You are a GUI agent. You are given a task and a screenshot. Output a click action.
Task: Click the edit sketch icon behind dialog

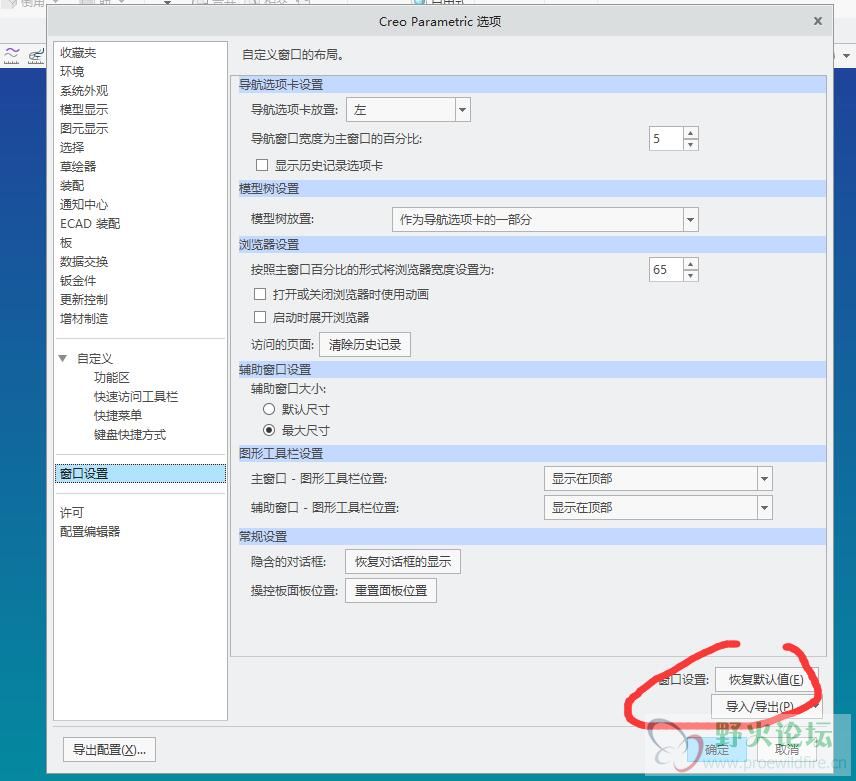[x=36, y=55]
